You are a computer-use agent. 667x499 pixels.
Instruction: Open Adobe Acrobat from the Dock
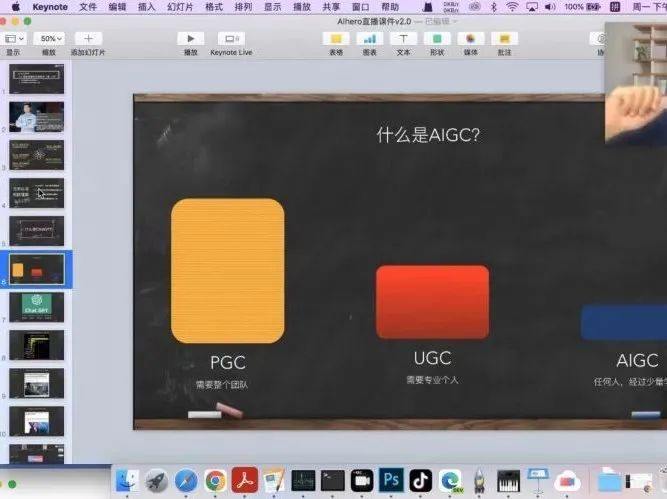[245, 480]
